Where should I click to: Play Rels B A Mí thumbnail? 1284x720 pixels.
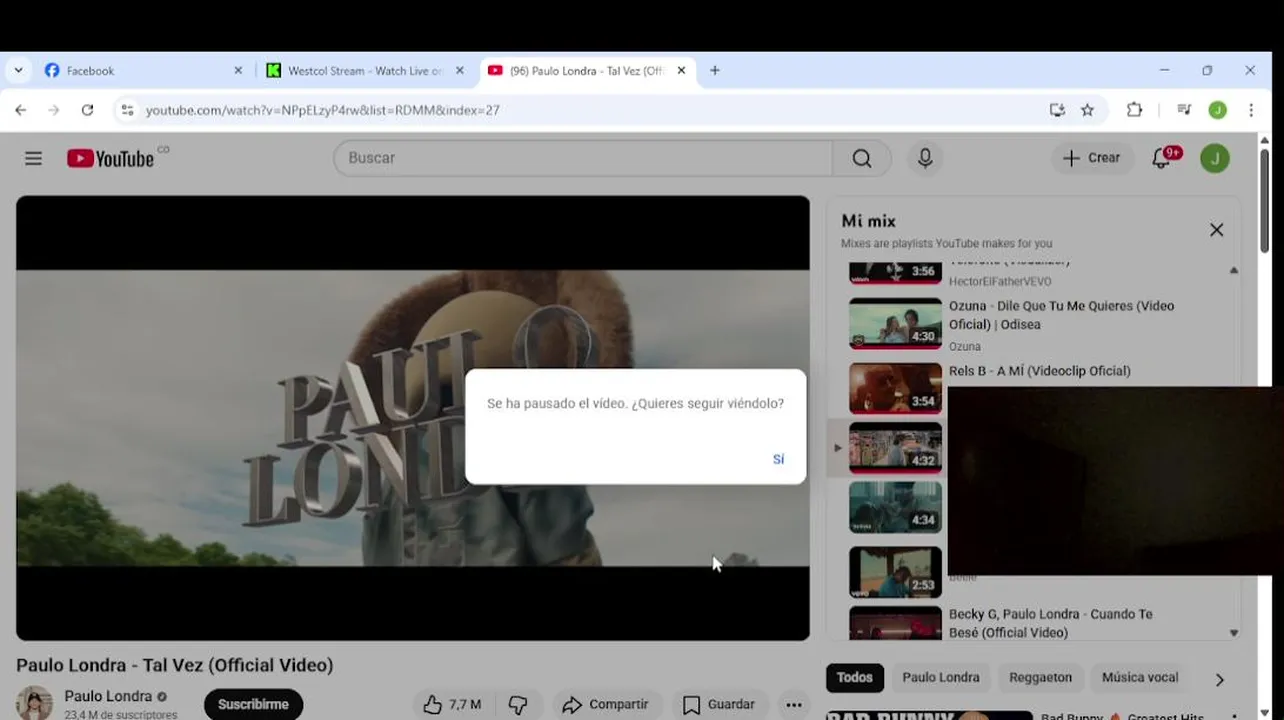pyautogui.click(x=895, y=388)
